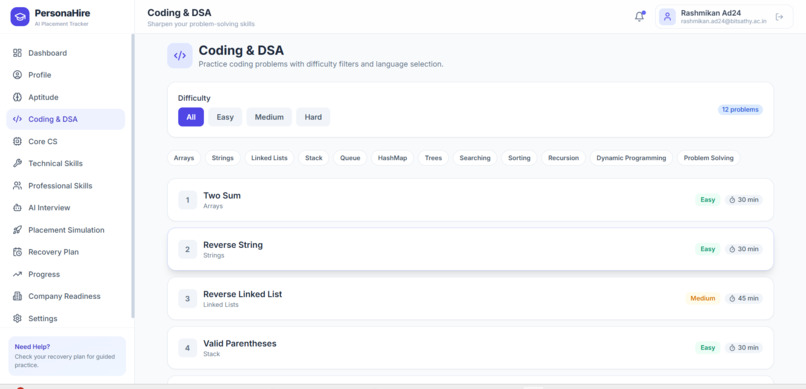Click the PersonaHire graduation cap logo
The width and height of the screenshot is (806, 389).
coord(20,16)
